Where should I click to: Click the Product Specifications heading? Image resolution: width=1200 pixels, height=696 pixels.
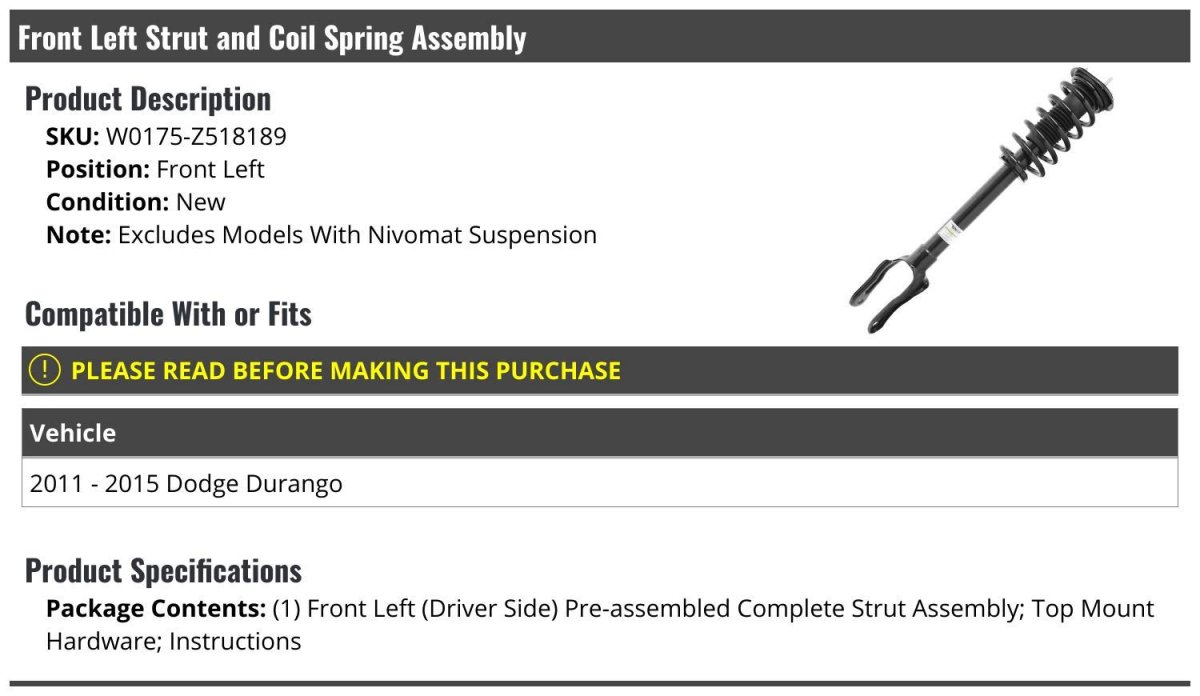pyautogui.click(x=163, y=571)
